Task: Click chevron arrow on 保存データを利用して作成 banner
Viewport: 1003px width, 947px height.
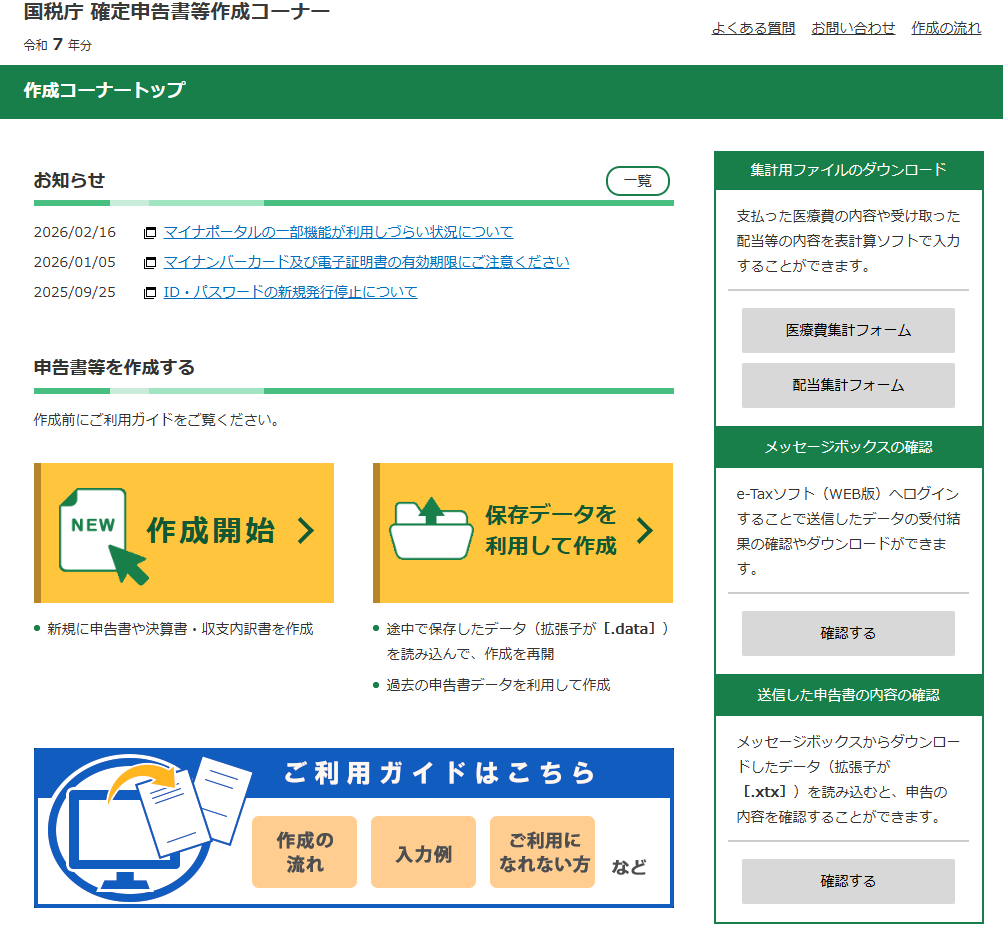Action: (645, 531)
